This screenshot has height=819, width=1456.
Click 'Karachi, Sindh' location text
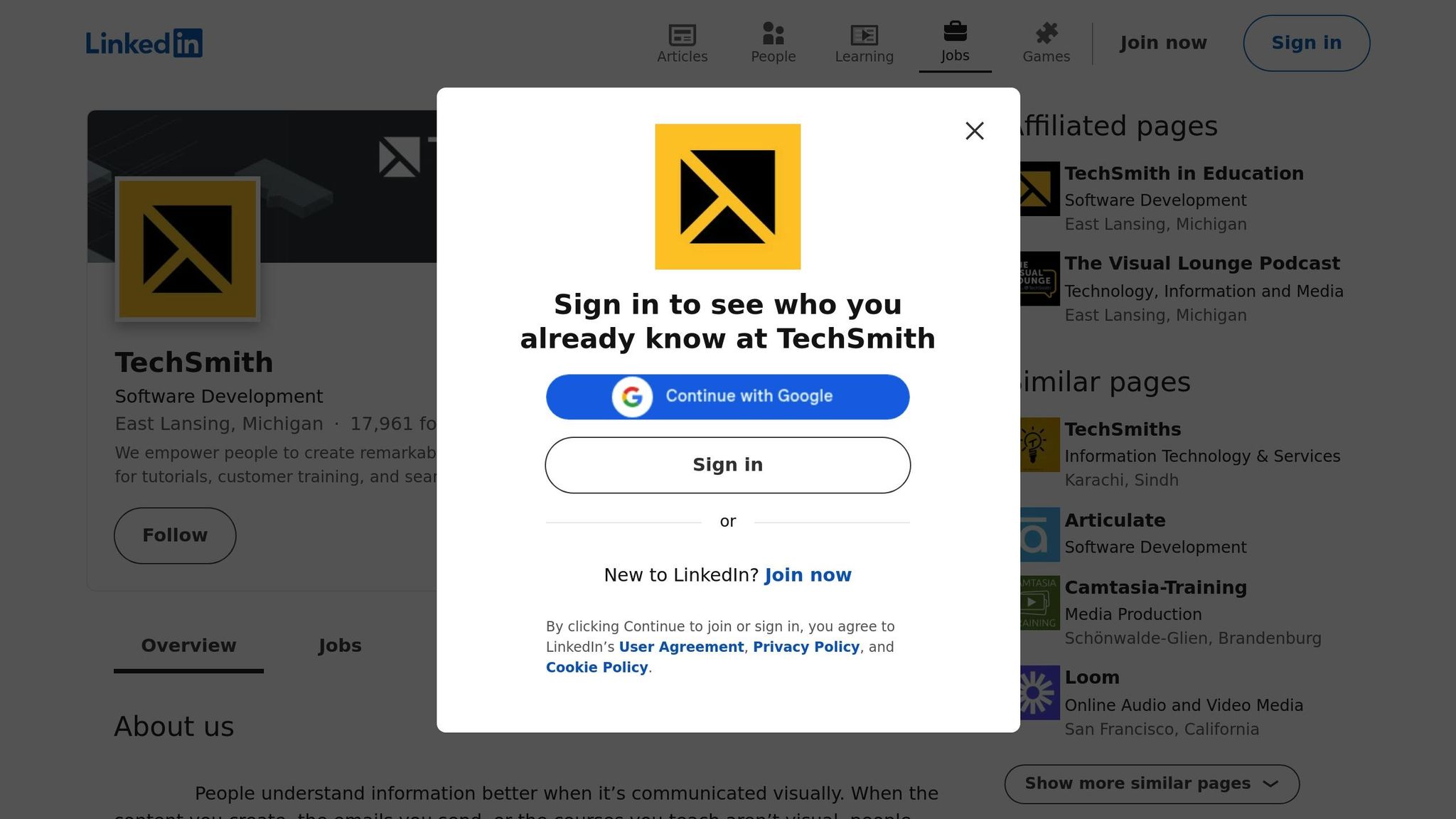1121,481
